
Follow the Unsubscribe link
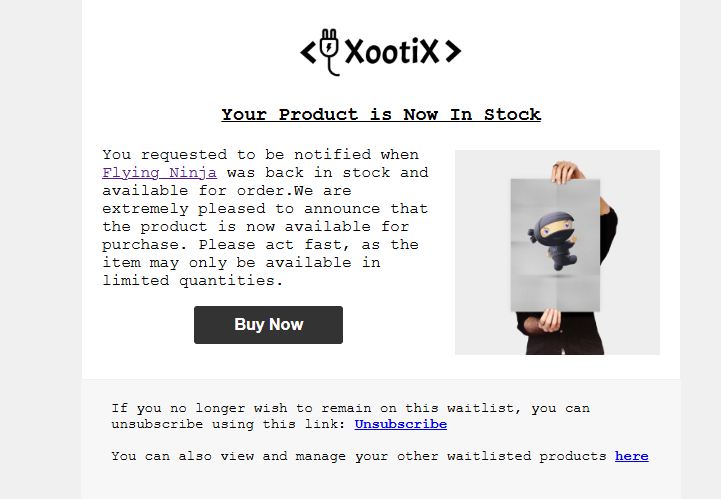tap(400, 424)
